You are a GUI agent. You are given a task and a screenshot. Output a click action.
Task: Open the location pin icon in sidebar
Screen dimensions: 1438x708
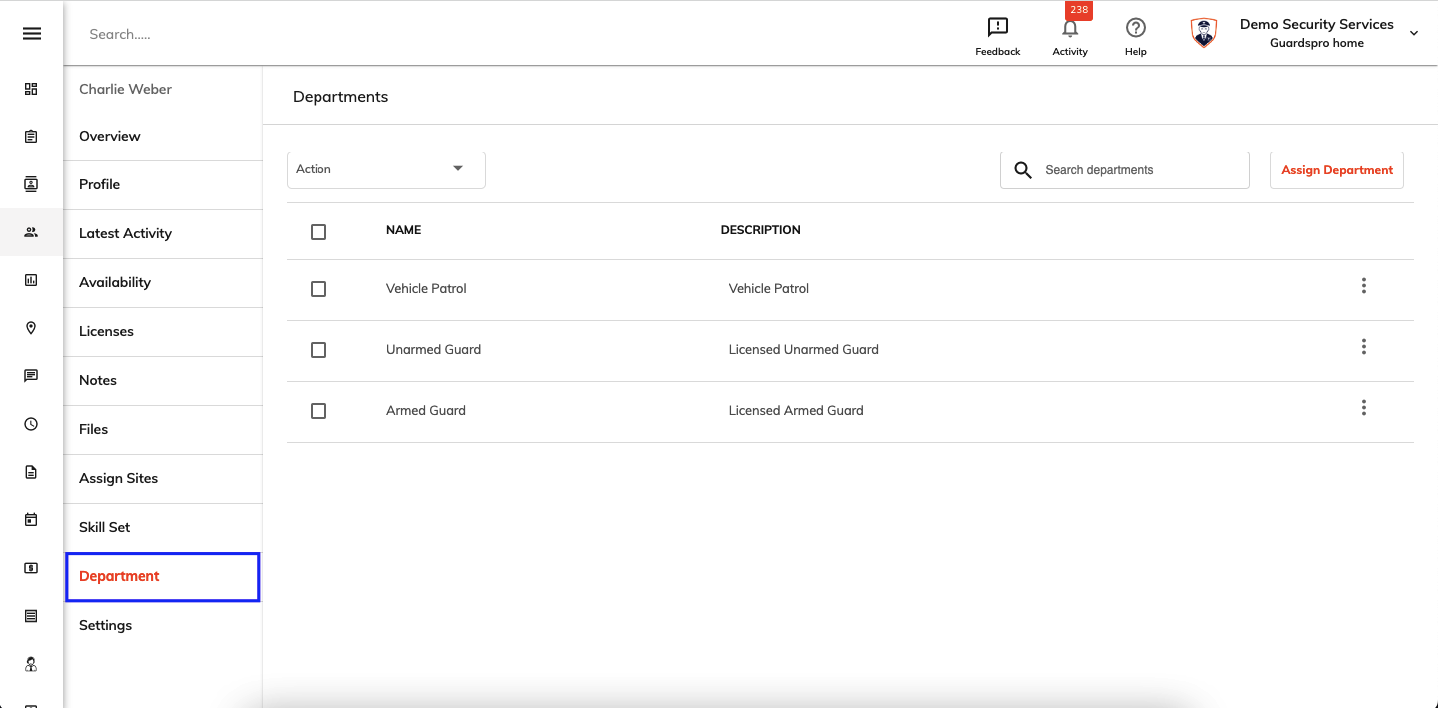(31, 328)
